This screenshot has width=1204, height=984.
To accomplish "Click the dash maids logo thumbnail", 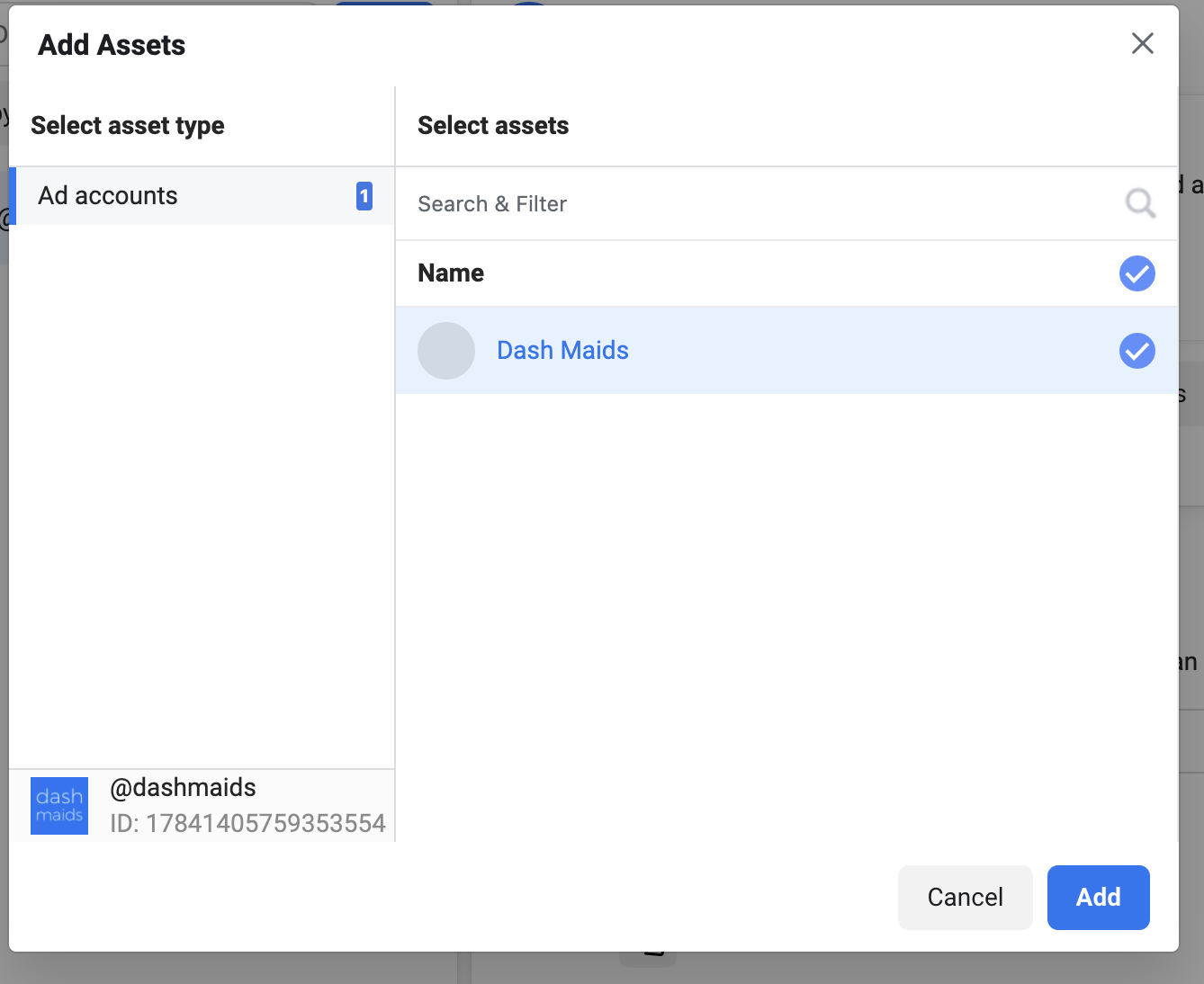I will pos(59,806).
